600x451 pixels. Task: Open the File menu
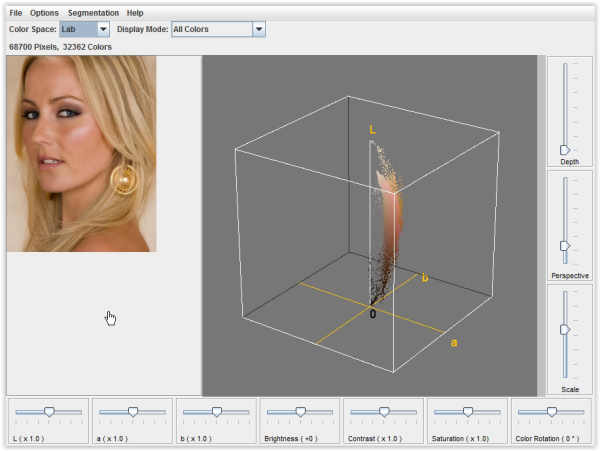pyautogui.click(x=15, y=13)
